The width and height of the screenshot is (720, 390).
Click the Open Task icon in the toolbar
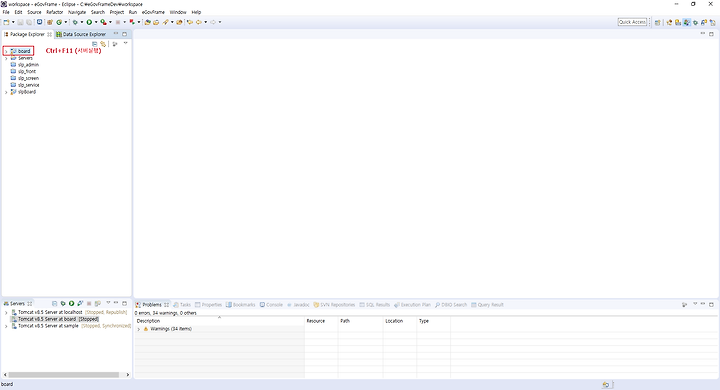pos(156,22)
